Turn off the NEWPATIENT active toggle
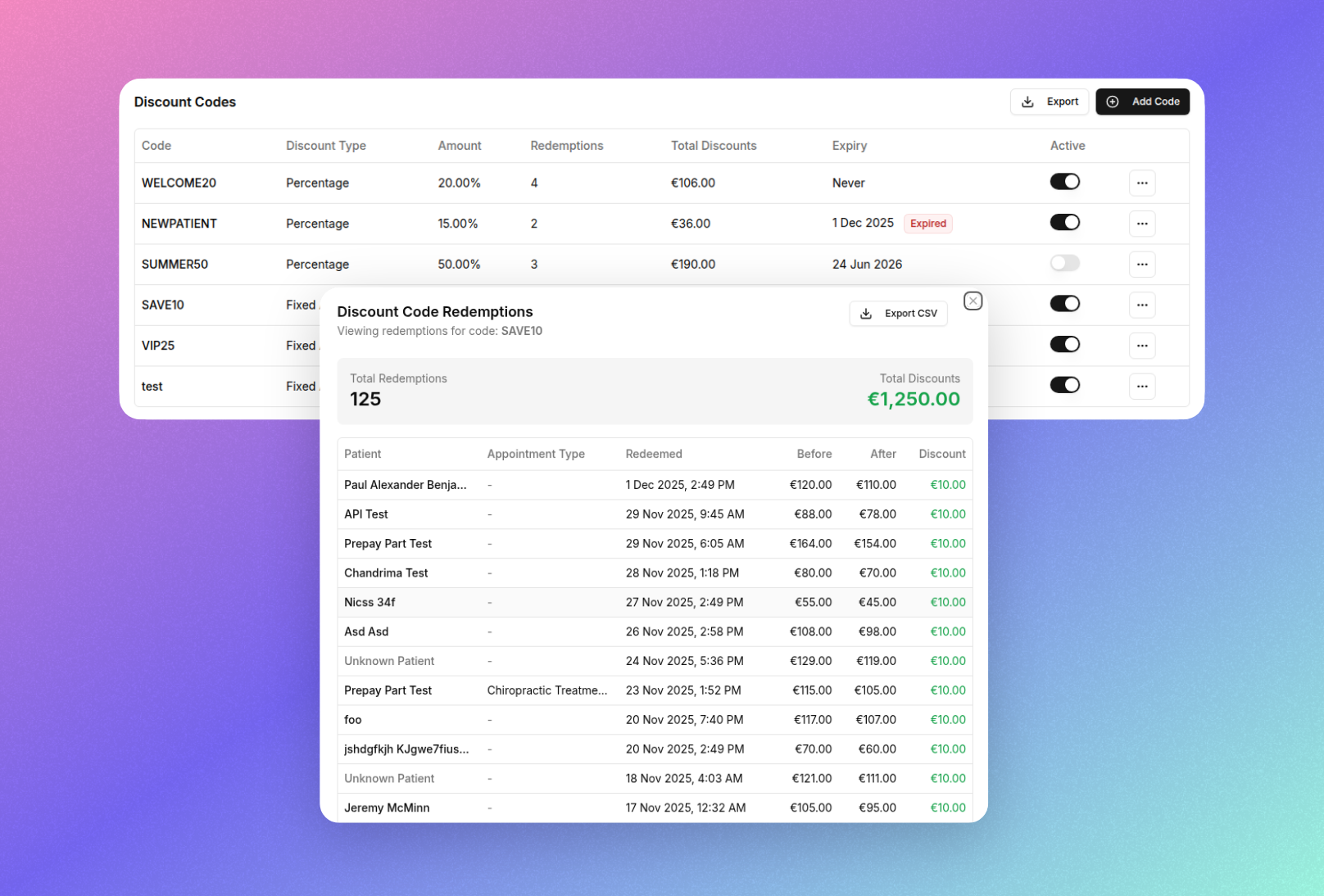This screenshot has width=1324, height=896. [1064, 223]
